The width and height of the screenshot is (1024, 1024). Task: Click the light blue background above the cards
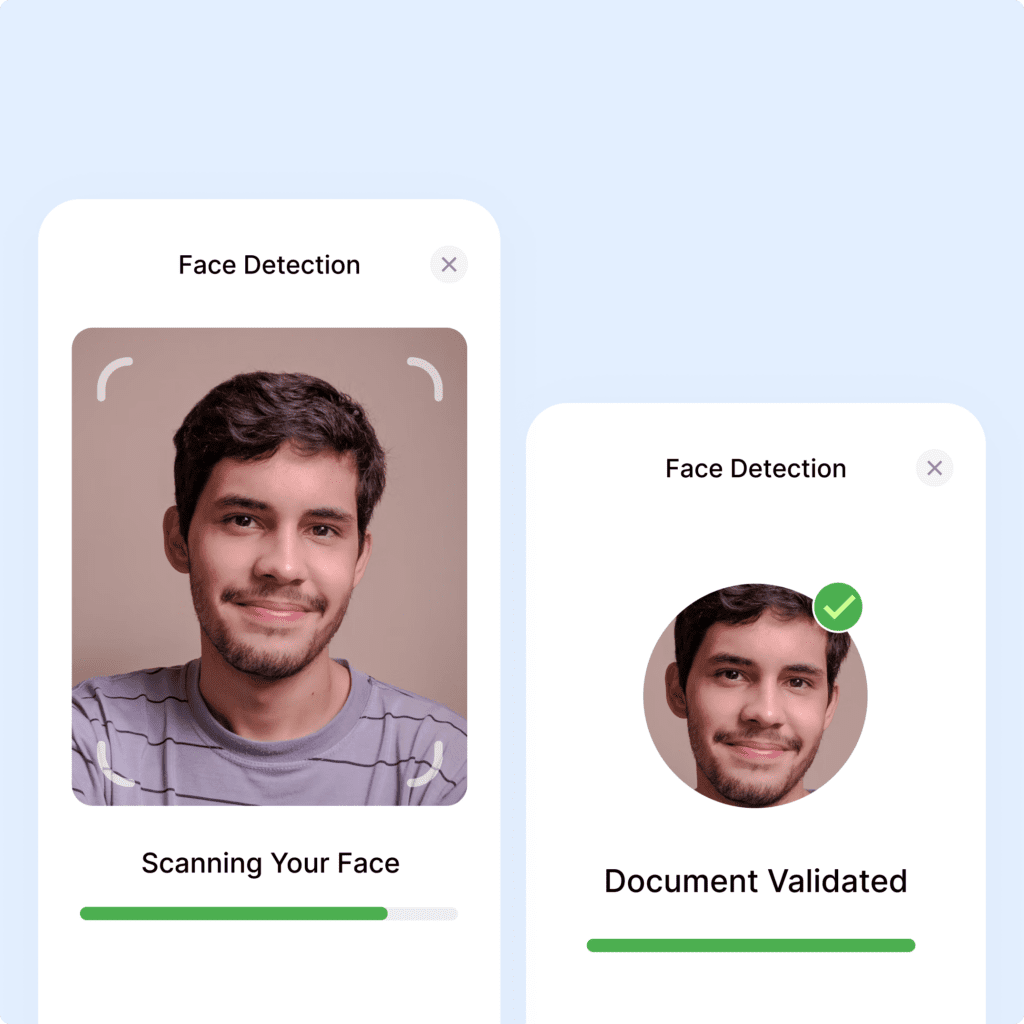(512, 98)
